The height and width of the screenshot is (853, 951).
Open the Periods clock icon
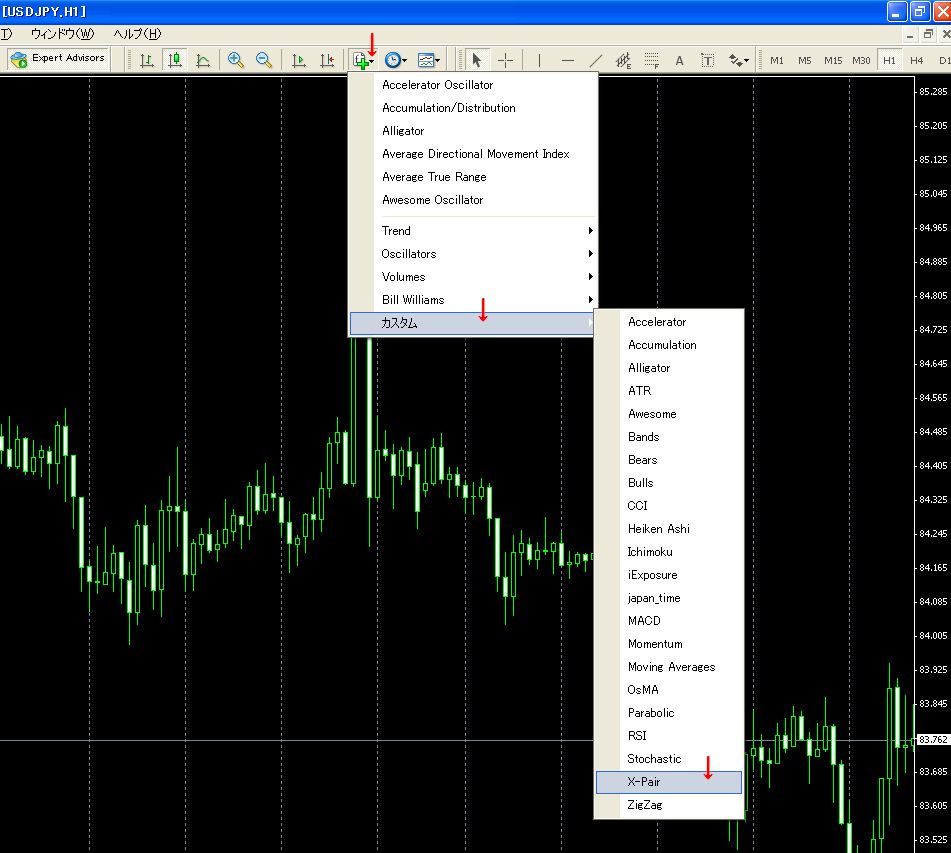point(392,60)
